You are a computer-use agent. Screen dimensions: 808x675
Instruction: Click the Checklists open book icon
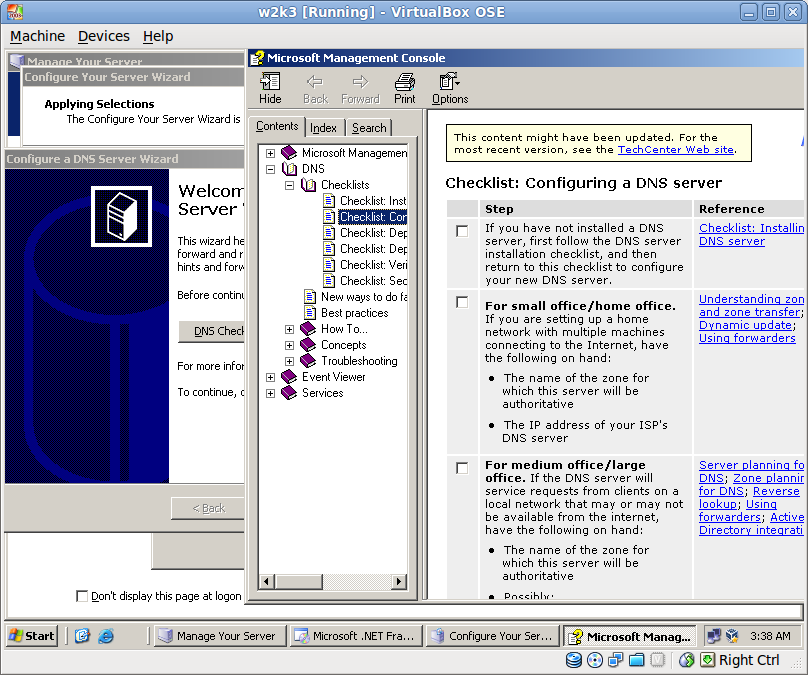(308, 184)
